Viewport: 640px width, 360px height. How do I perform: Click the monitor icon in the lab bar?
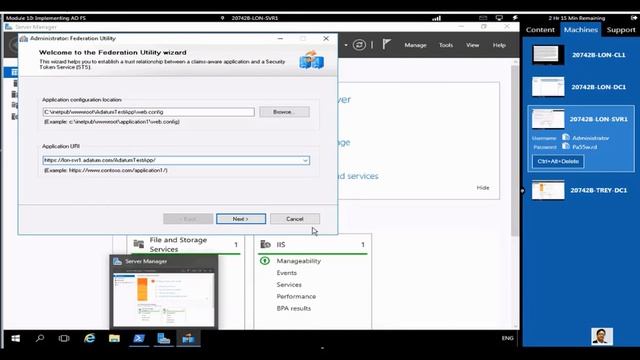(499, 18)
